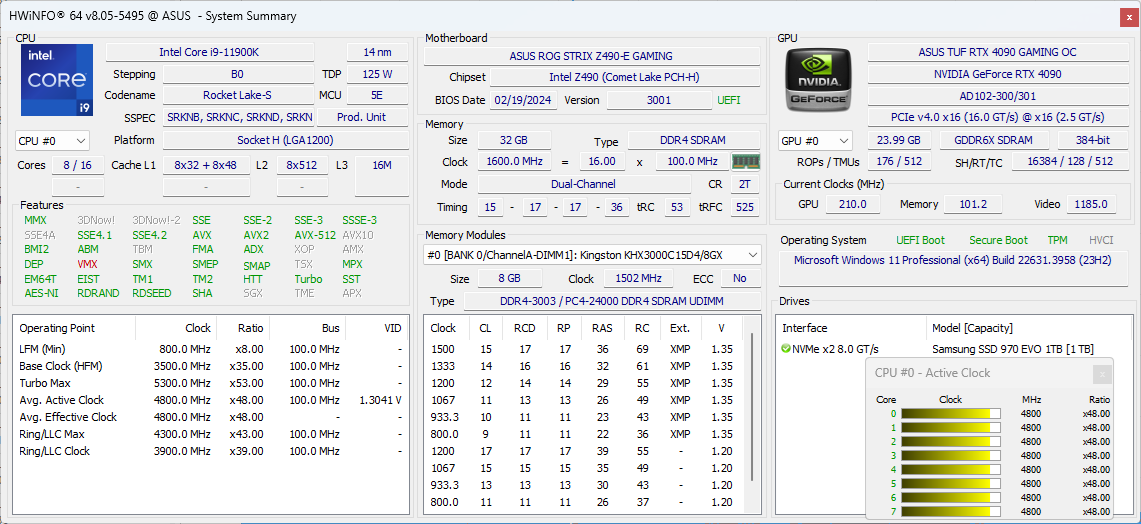Viewport: 1141px width, 524px height.
Task: Click the green check icon beside NVMe drive
Action: coord(785,349)
